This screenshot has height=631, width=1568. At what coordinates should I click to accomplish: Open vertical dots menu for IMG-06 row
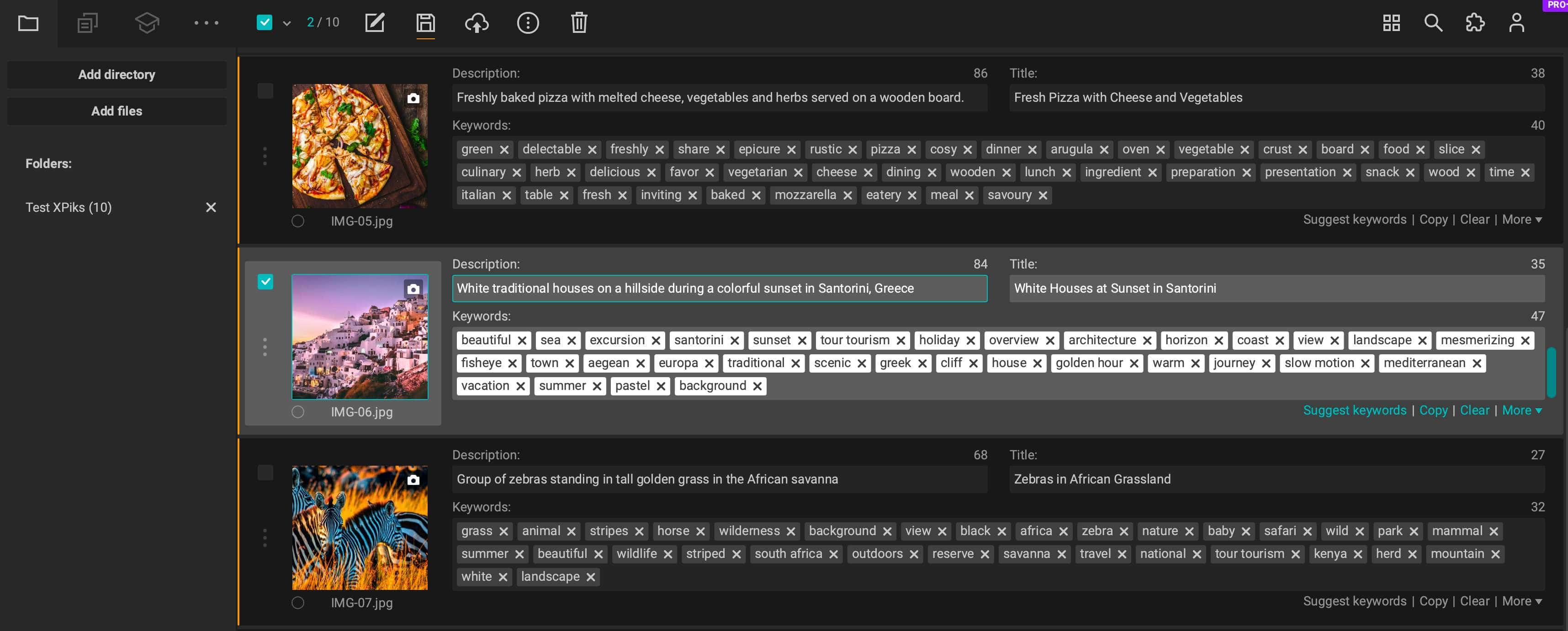(264, 347)
